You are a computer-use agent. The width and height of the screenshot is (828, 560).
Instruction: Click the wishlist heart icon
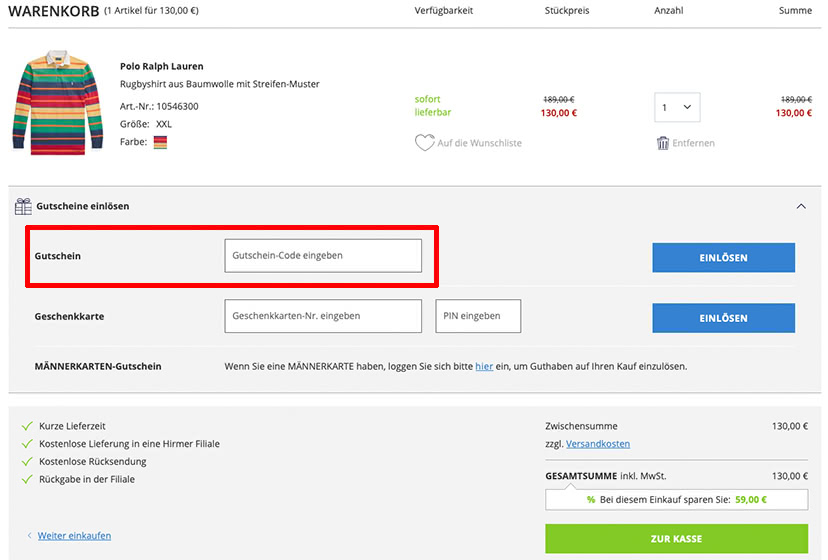(424, 143)
